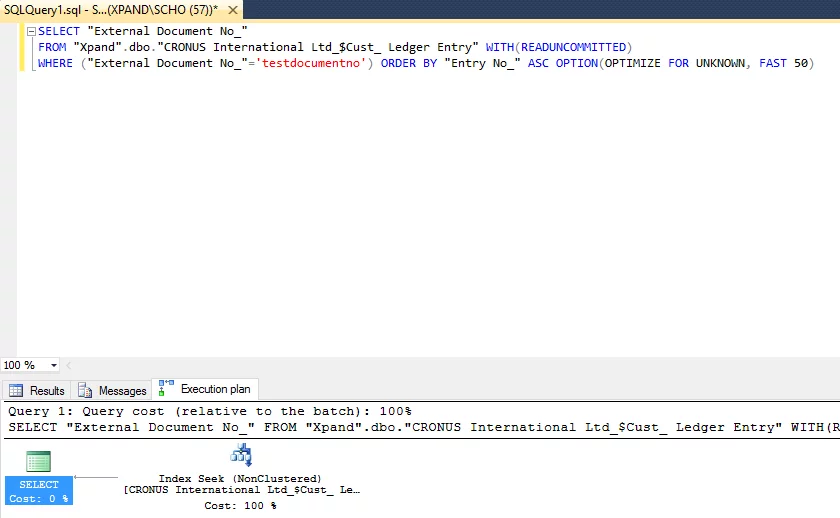The image size is (840, 518).
Task: Click the 'Cost: 100 %' text under Index Seek
Action: (x=240, y=506)
